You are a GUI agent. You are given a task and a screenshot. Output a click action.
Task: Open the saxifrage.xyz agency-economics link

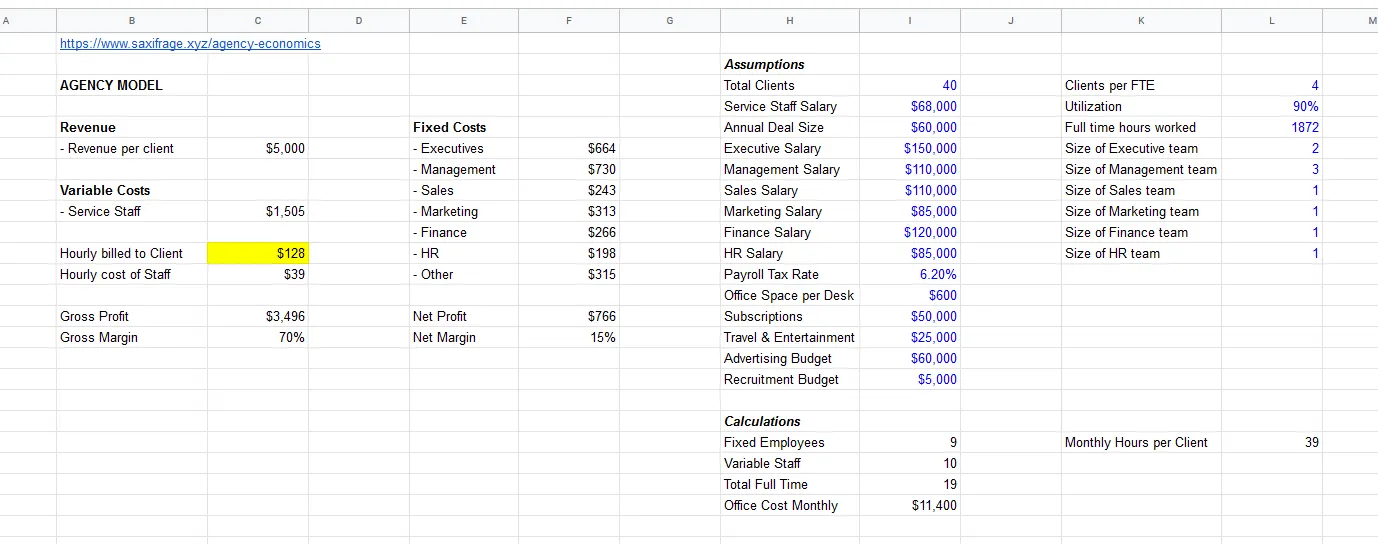(190, 44)
